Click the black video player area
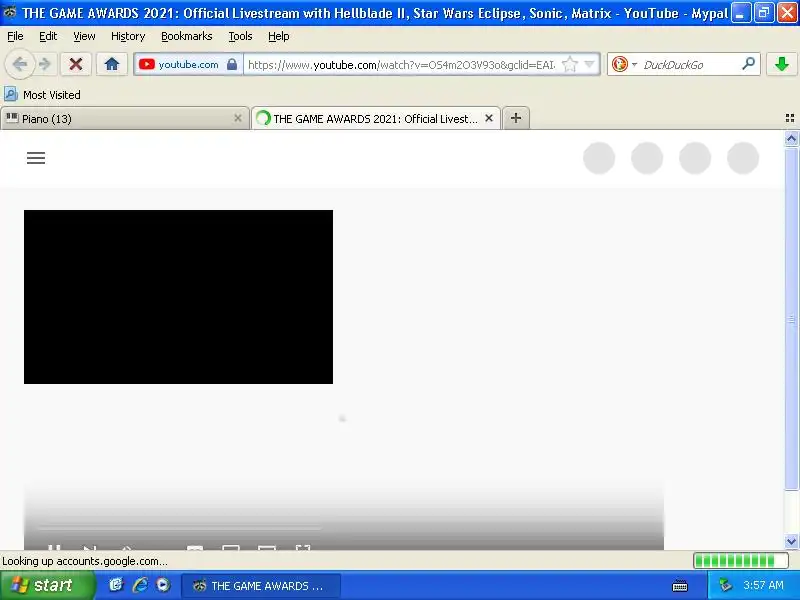 coord(178,297)
